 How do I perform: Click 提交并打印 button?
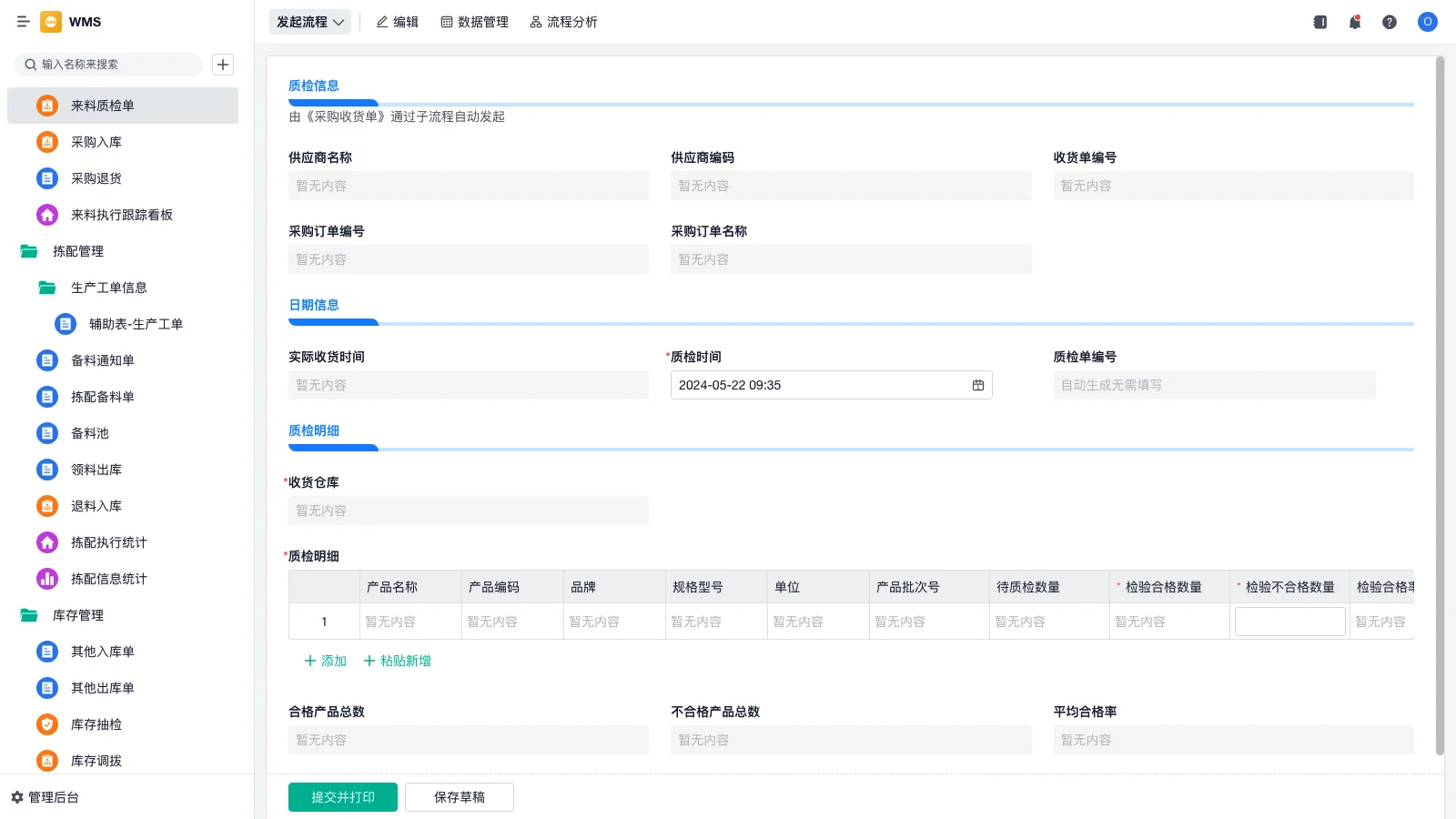pos(343,797)
